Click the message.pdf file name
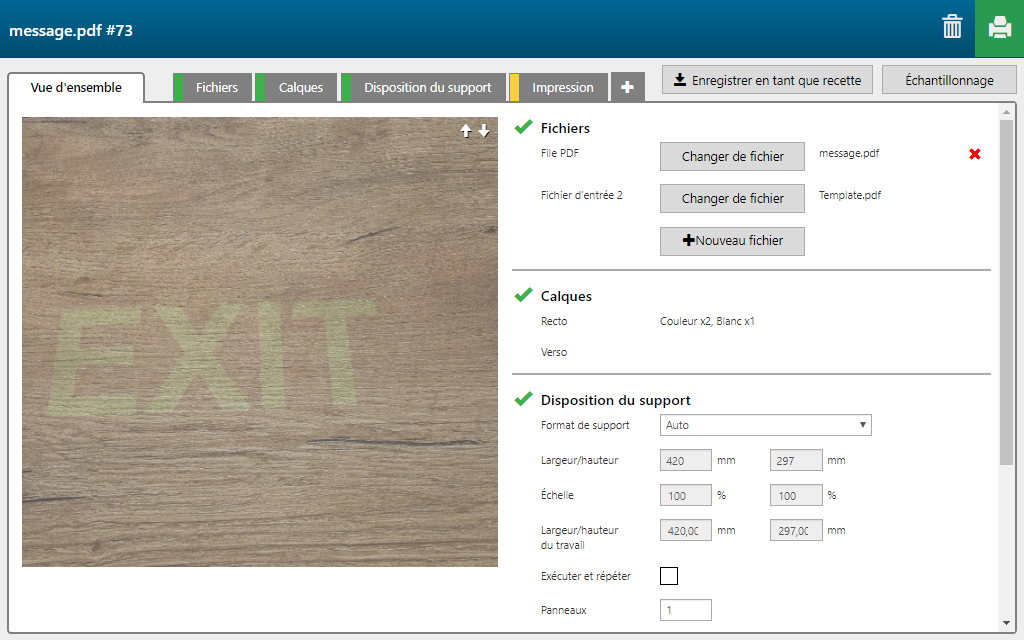 coord(849,153)
